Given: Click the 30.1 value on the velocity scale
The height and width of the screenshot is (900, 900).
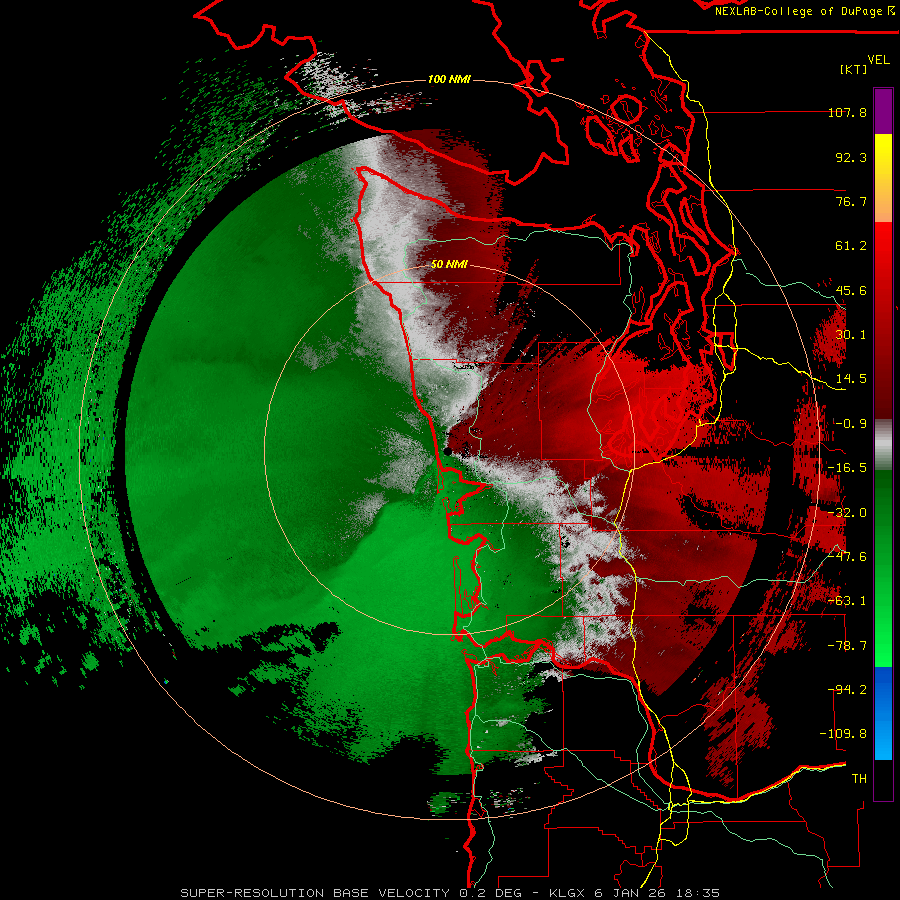Looking at the screenshot, I should [851, 335].
